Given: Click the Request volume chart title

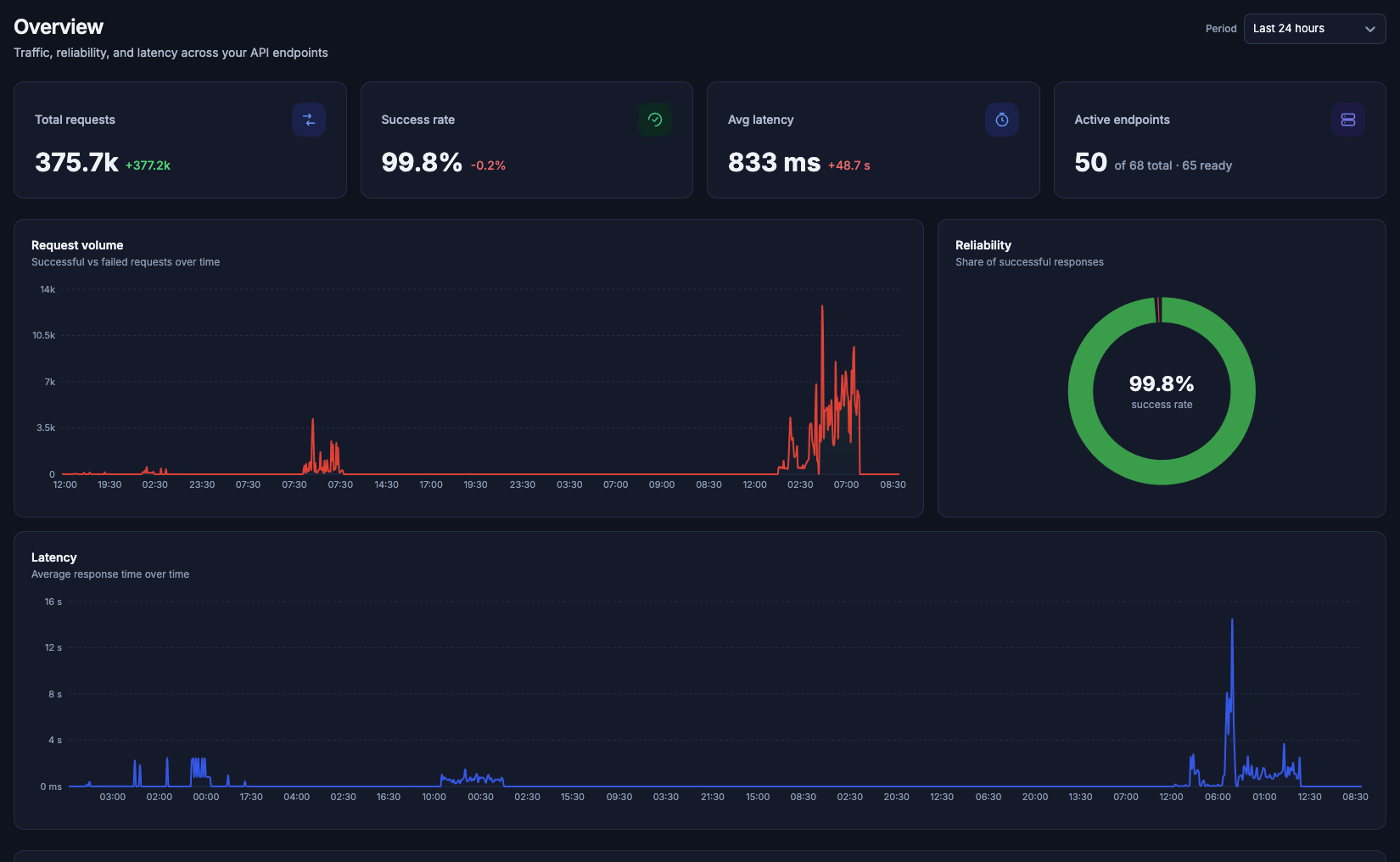Looking at the screenshot, I should [x=77, y=245].
